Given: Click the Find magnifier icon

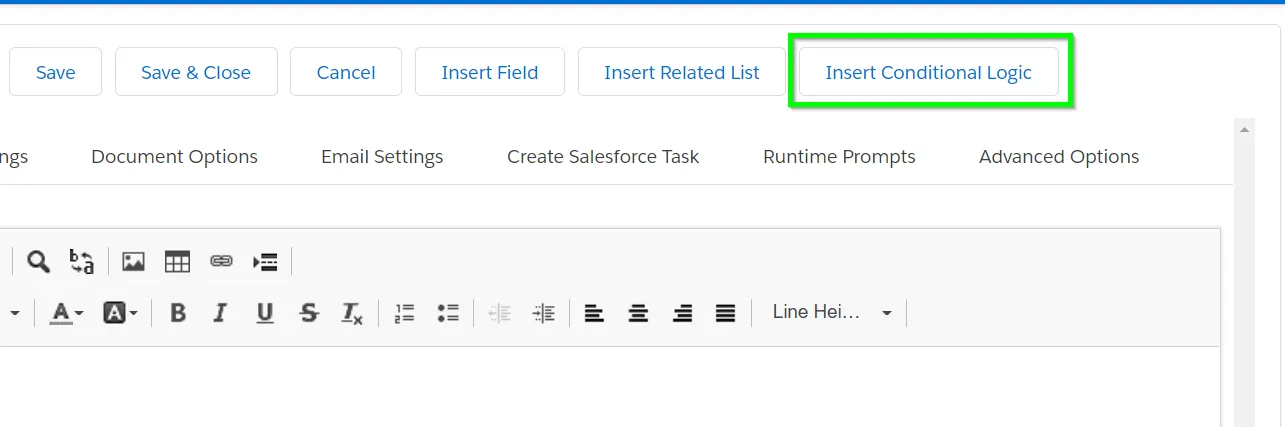Looking at the screenshot, I should point(38,262).
